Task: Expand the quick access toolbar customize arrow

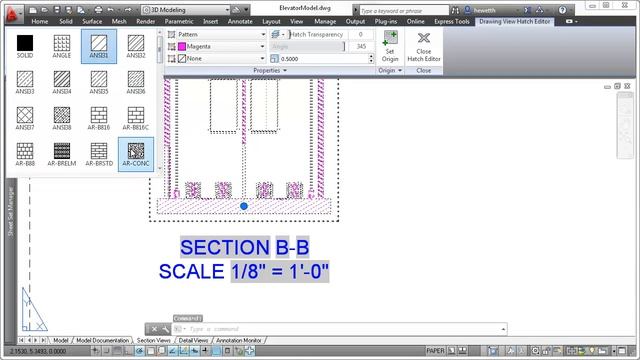Action: (247, 10)
